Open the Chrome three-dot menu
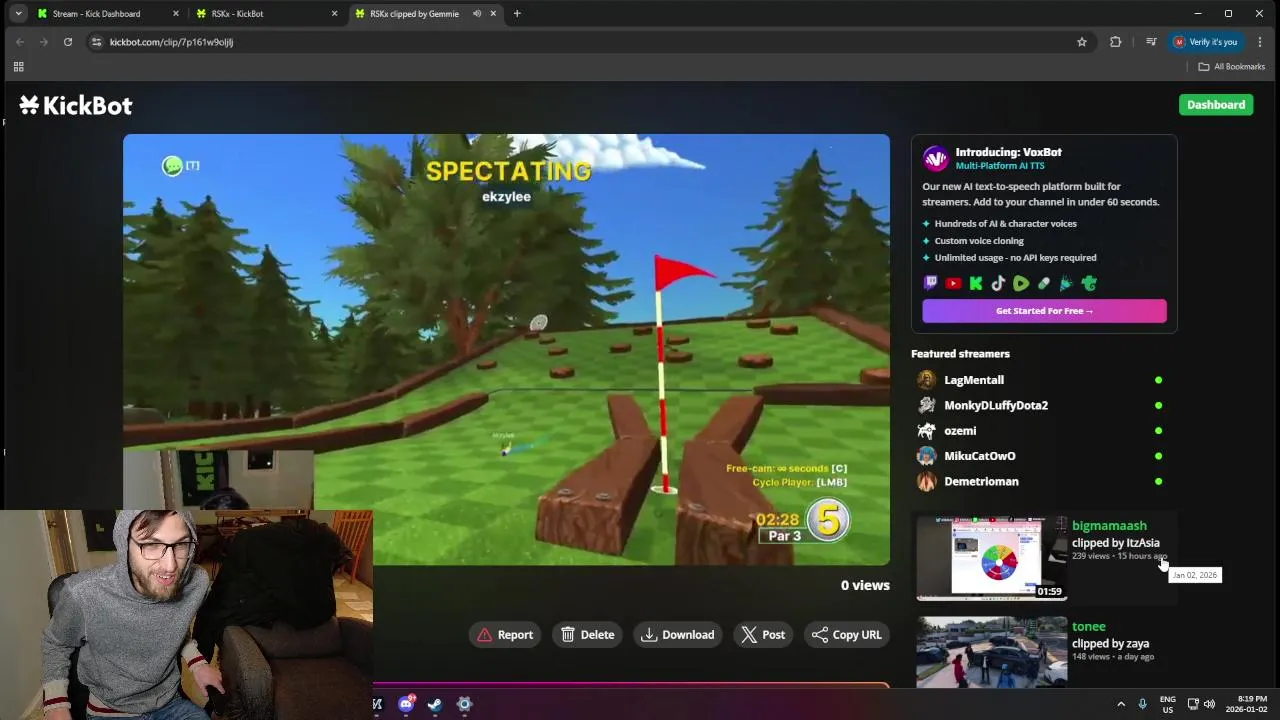Viewport: 1280px width, 720px height. 1260,42
